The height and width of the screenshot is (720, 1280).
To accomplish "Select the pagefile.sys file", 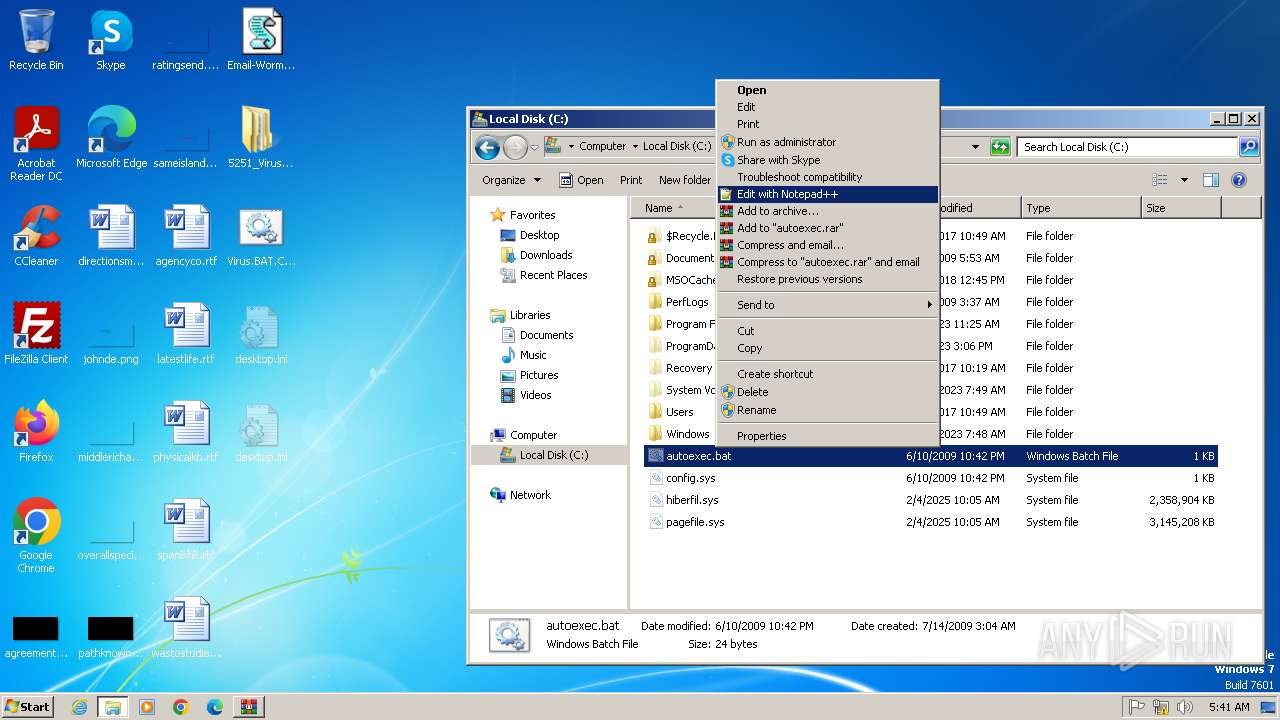I will (930, 522).
